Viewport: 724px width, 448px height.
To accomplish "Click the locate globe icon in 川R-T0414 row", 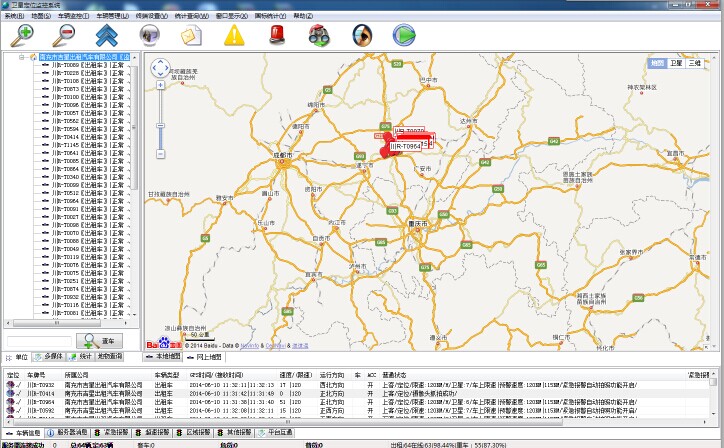I will [10, 394].
